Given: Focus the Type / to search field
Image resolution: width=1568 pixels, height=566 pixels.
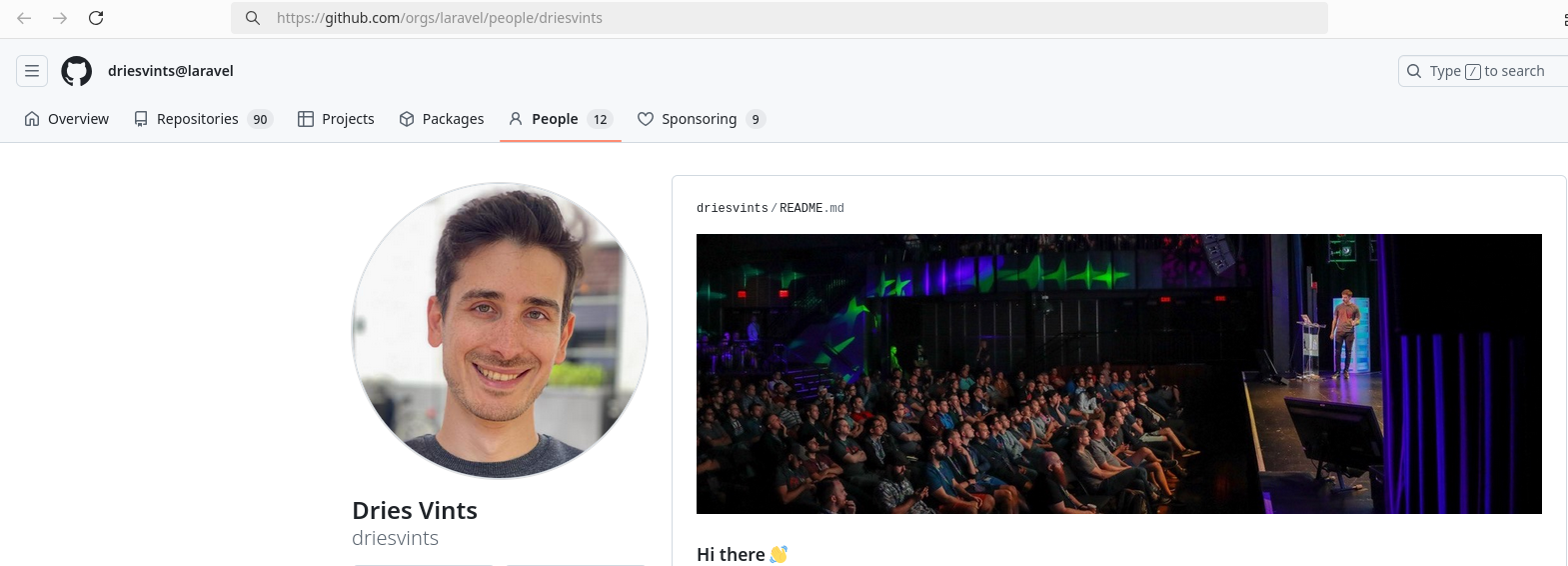Looking at the screenshot, I should tap(1483, 71).
